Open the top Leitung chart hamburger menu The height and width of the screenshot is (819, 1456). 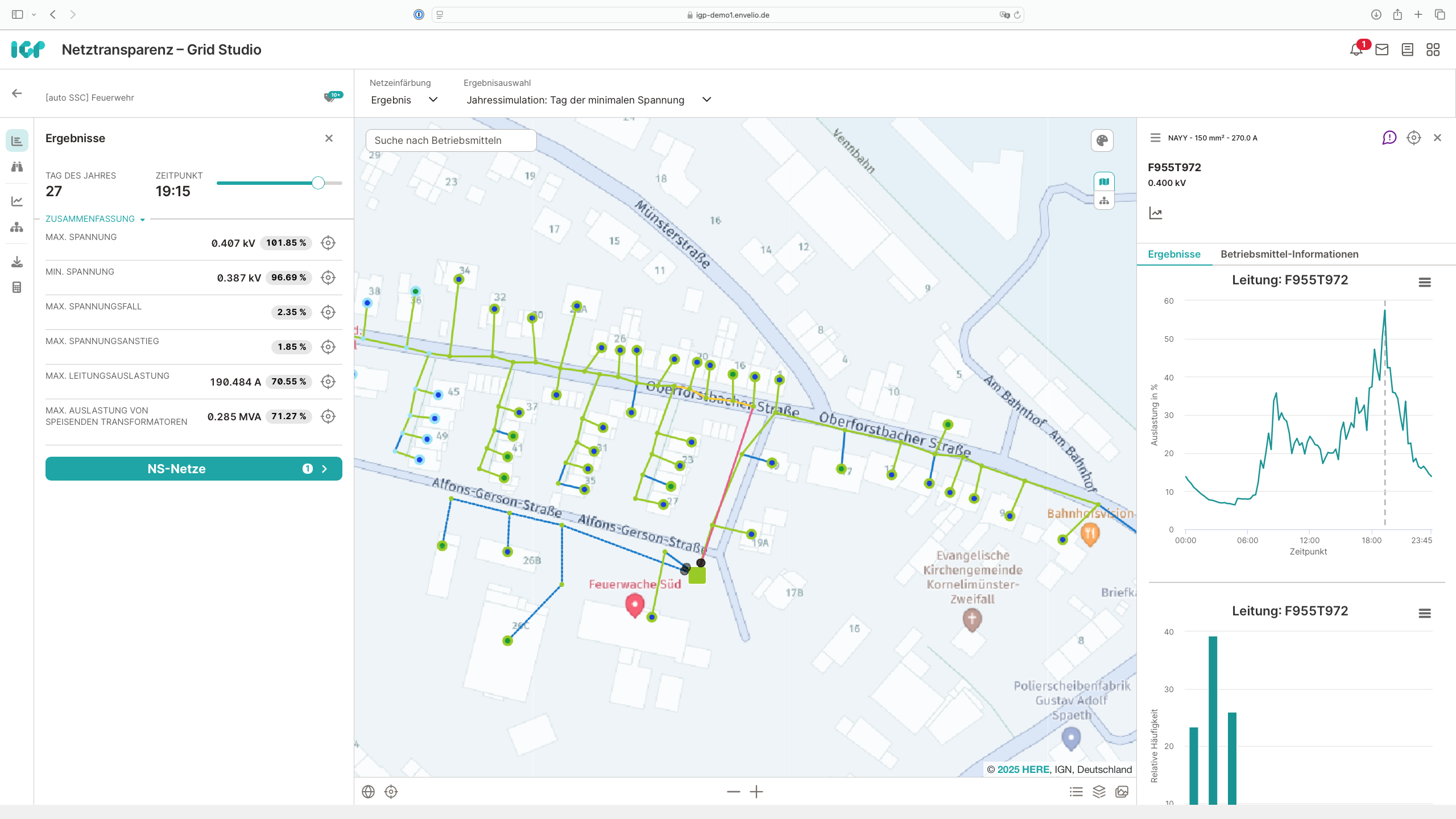pos(1424,282)
